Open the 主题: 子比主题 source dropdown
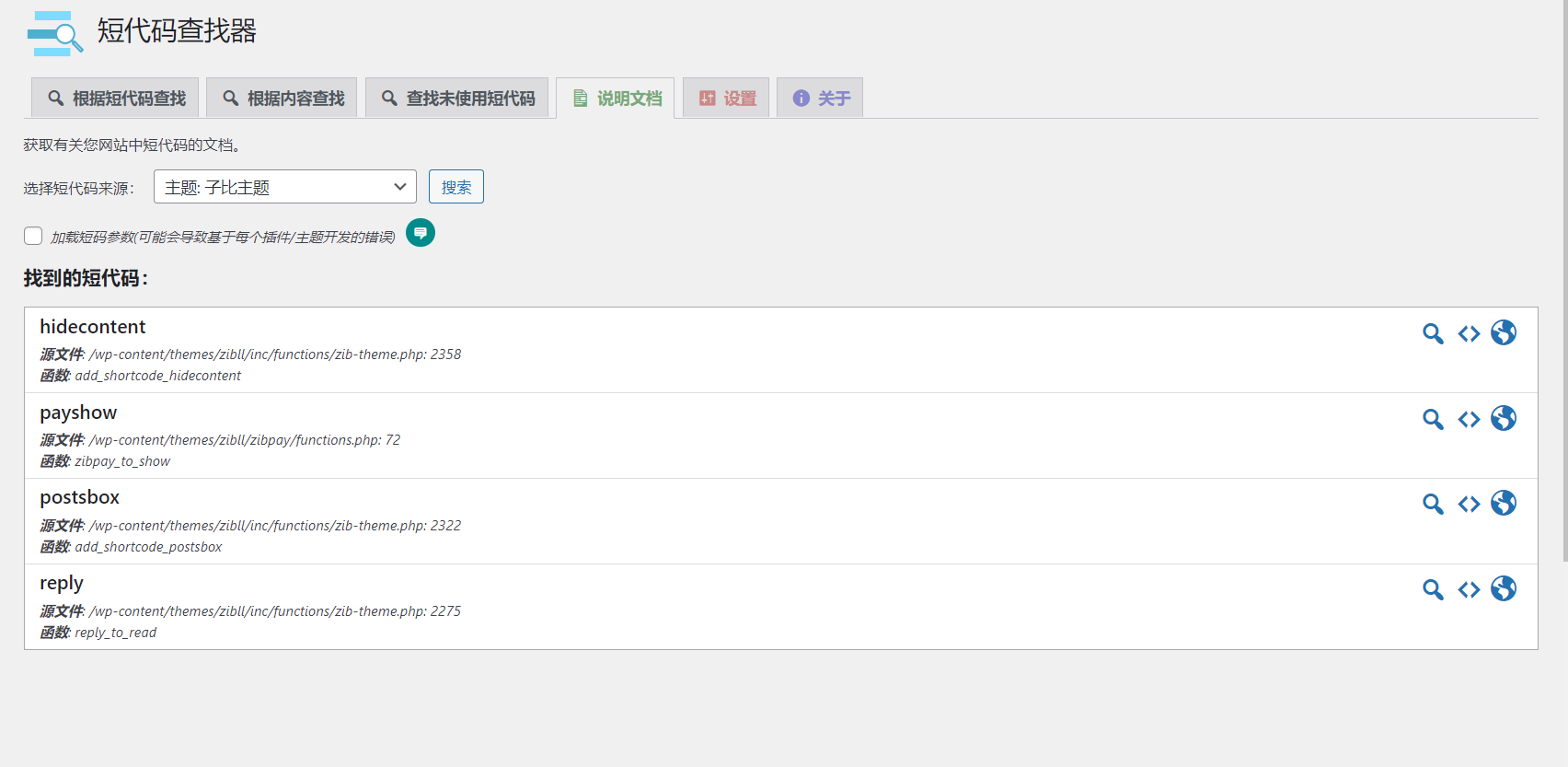 click(x=285, y=187)
